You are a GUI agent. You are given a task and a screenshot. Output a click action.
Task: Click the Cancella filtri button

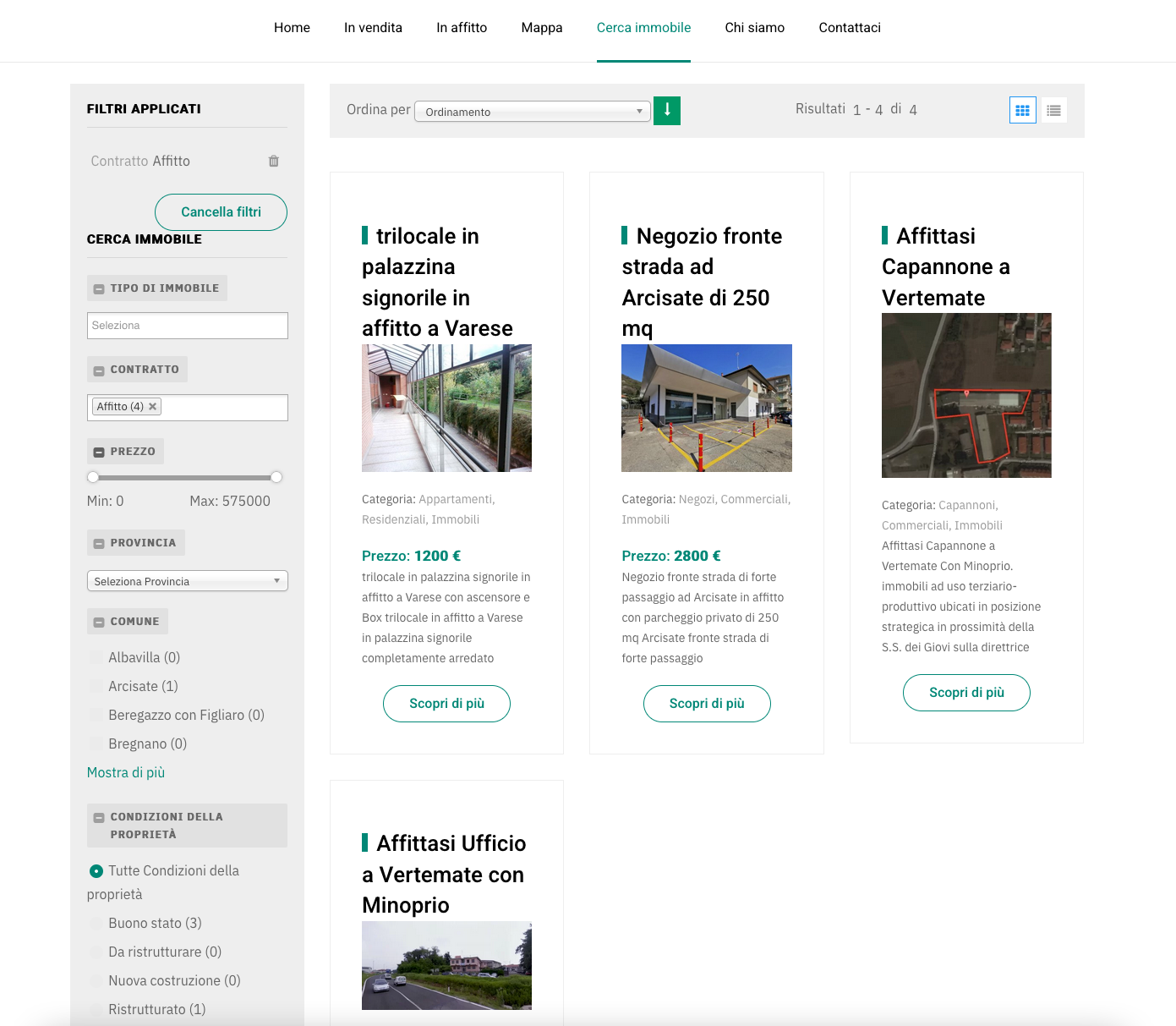(221, 212)
